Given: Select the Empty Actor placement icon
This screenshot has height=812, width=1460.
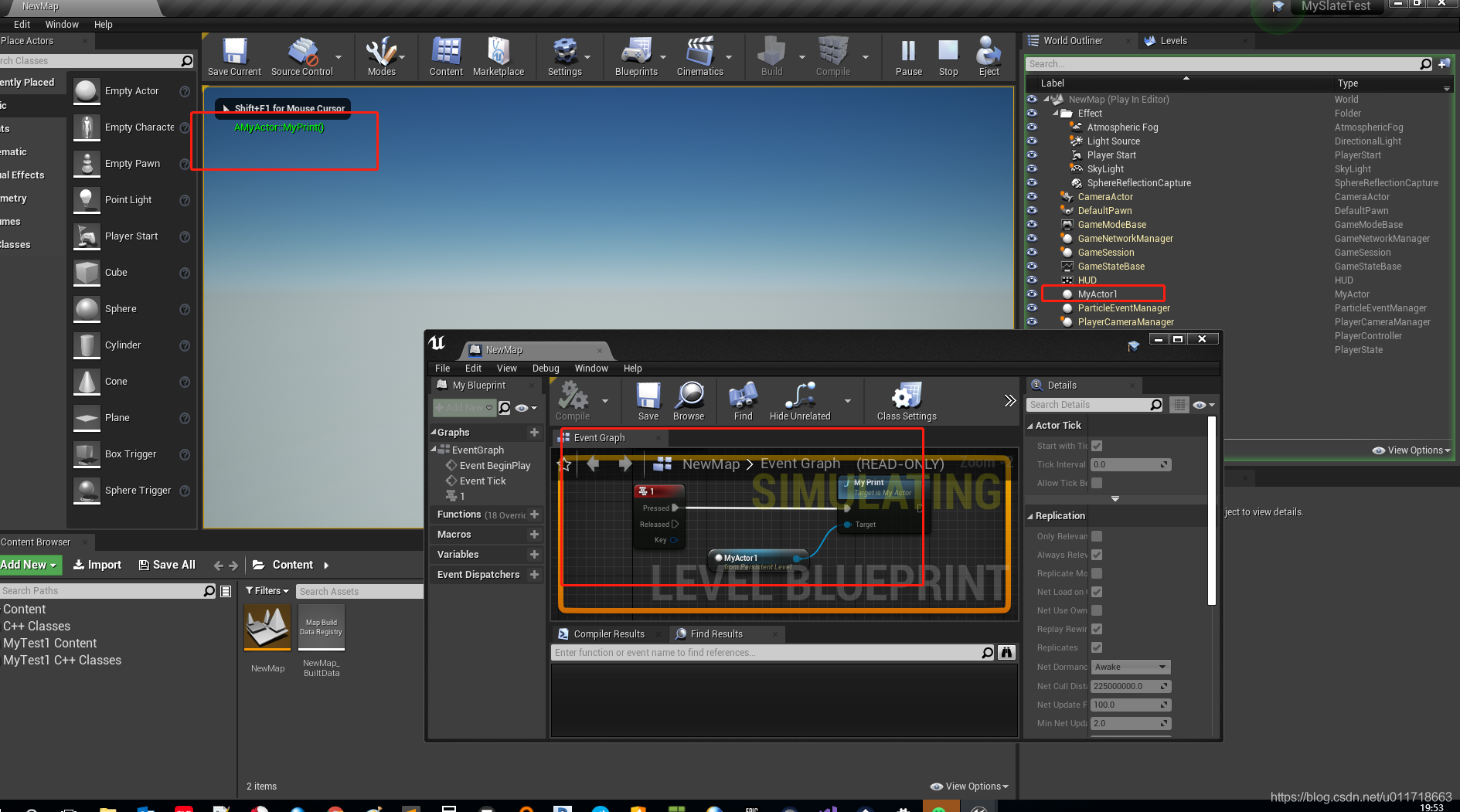Looking at the screenshot, I should (x=87, y=91).
